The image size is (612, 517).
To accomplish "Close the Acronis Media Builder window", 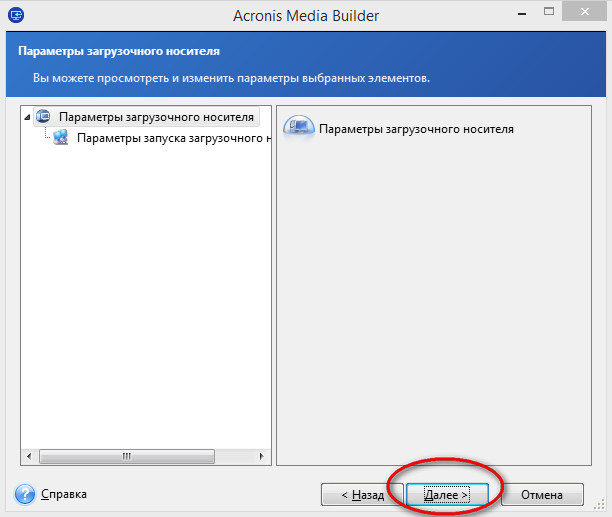I will (584, 12).
